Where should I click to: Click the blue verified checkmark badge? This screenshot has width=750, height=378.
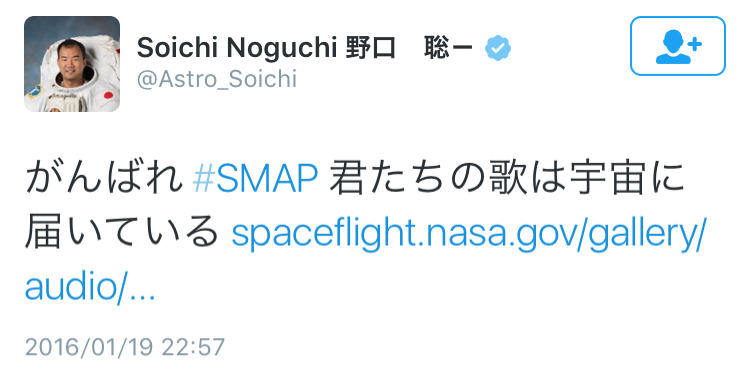click(x=498, y=48)
